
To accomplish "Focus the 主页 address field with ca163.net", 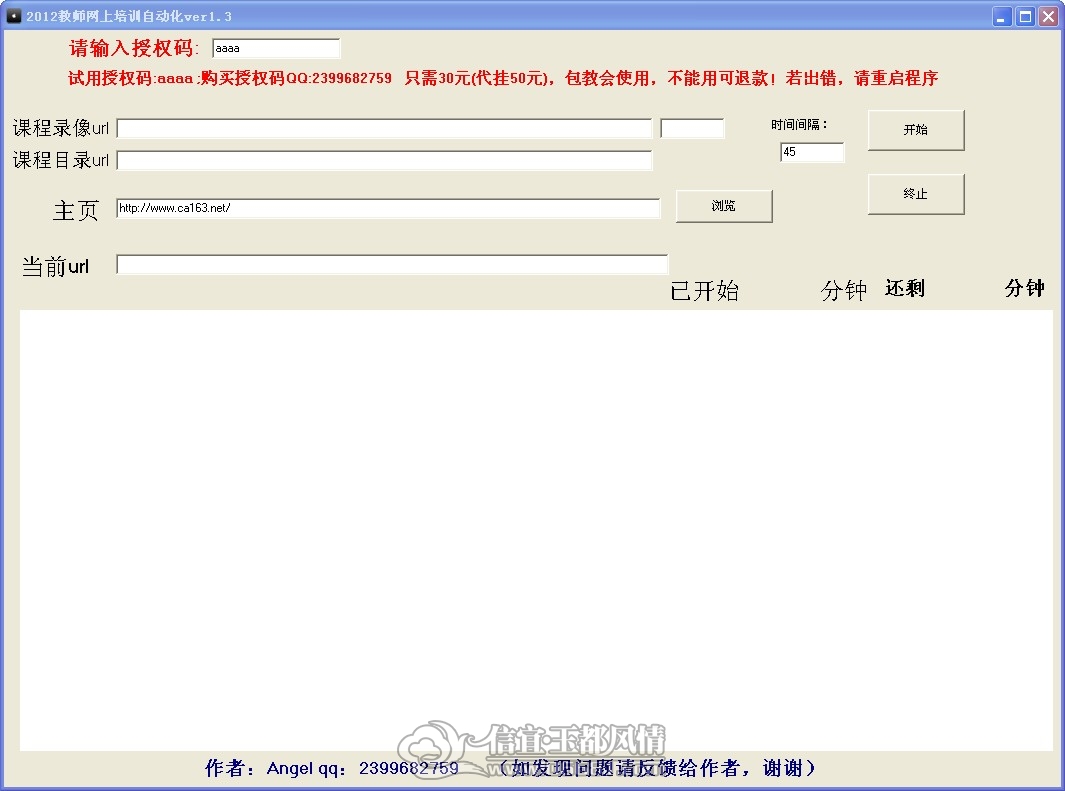I will (388, 208).
